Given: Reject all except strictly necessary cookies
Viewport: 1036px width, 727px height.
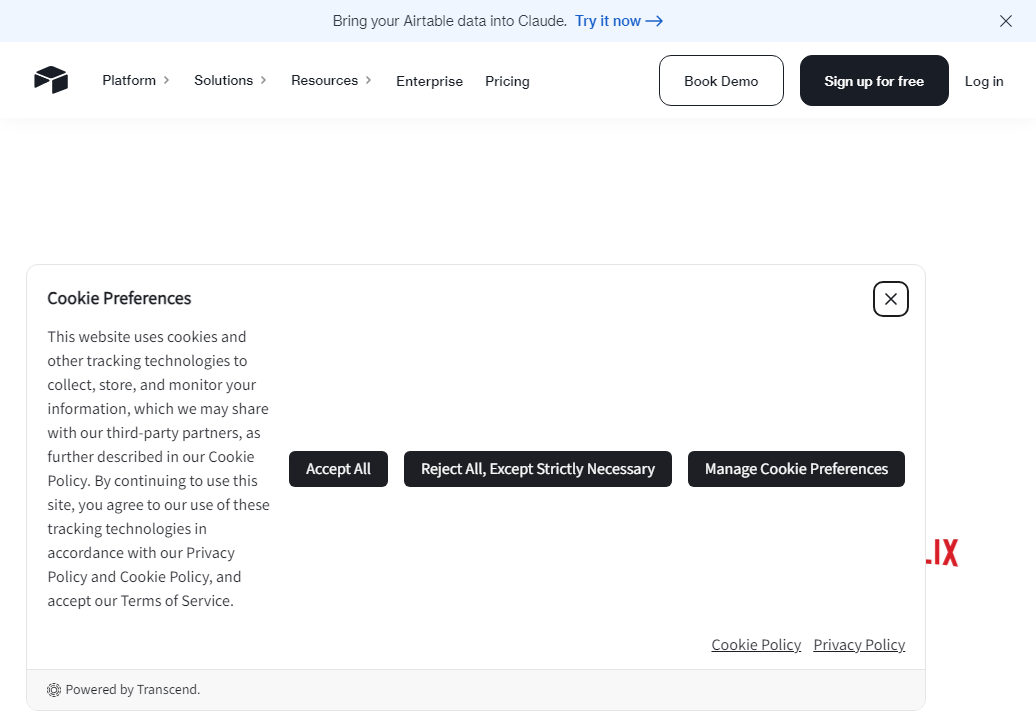Looking at the screenshot, I should click(x=538, y=469).
